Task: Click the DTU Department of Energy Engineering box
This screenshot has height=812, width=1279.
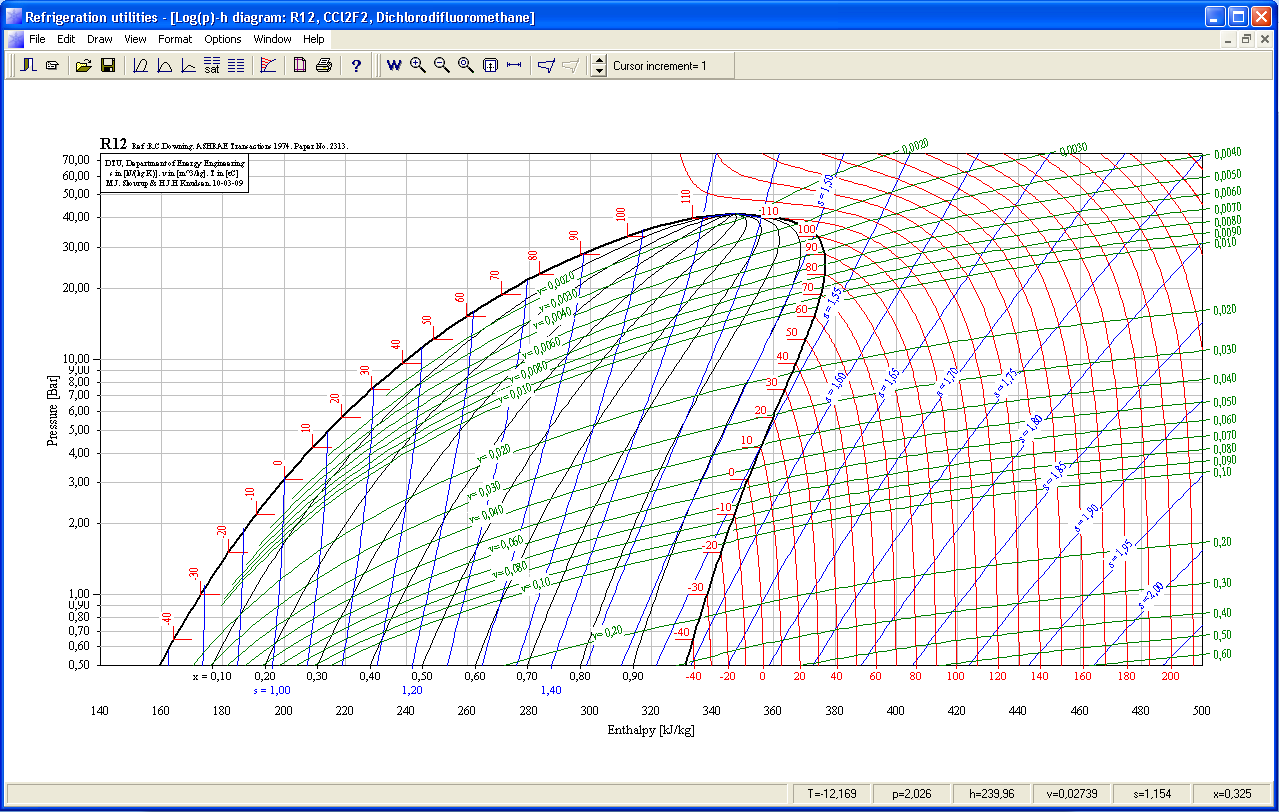Action: pos(174,172)
